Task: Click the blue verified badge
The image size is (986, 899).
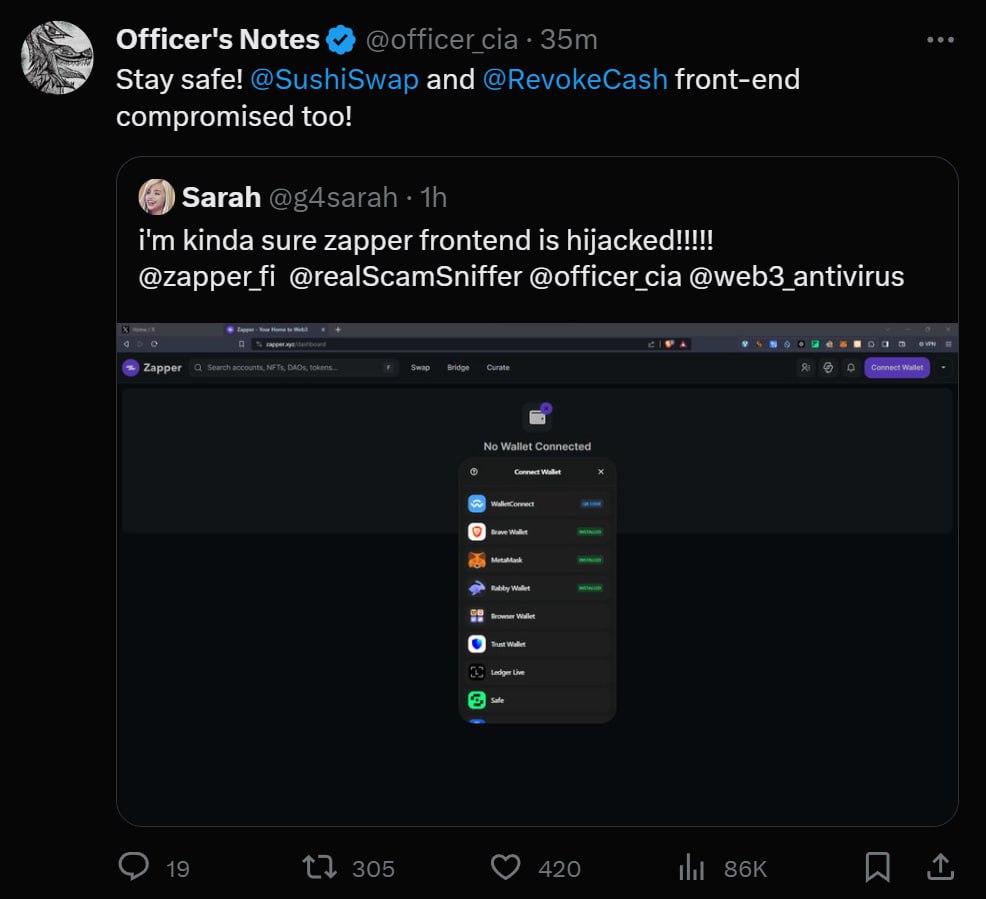Action: tap(342, 40)
